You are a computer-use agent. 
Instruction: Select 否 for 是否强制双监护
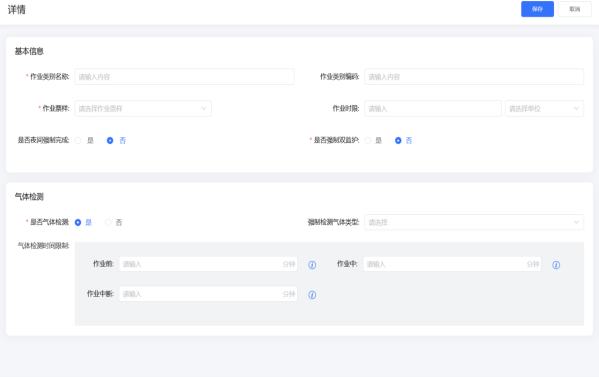[398, 141]
